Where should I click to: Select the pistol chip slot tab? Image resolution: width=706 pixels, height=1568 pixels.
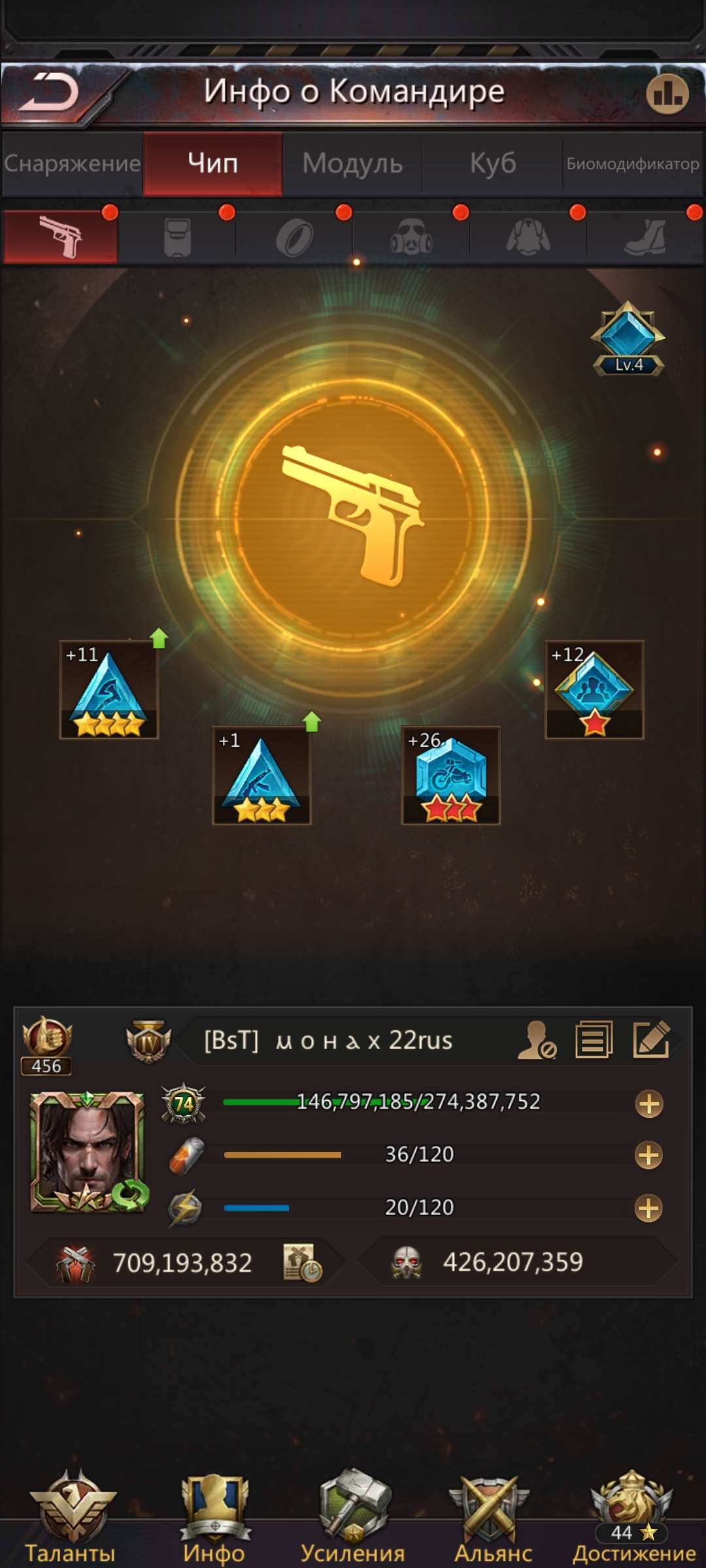point(61,237)
